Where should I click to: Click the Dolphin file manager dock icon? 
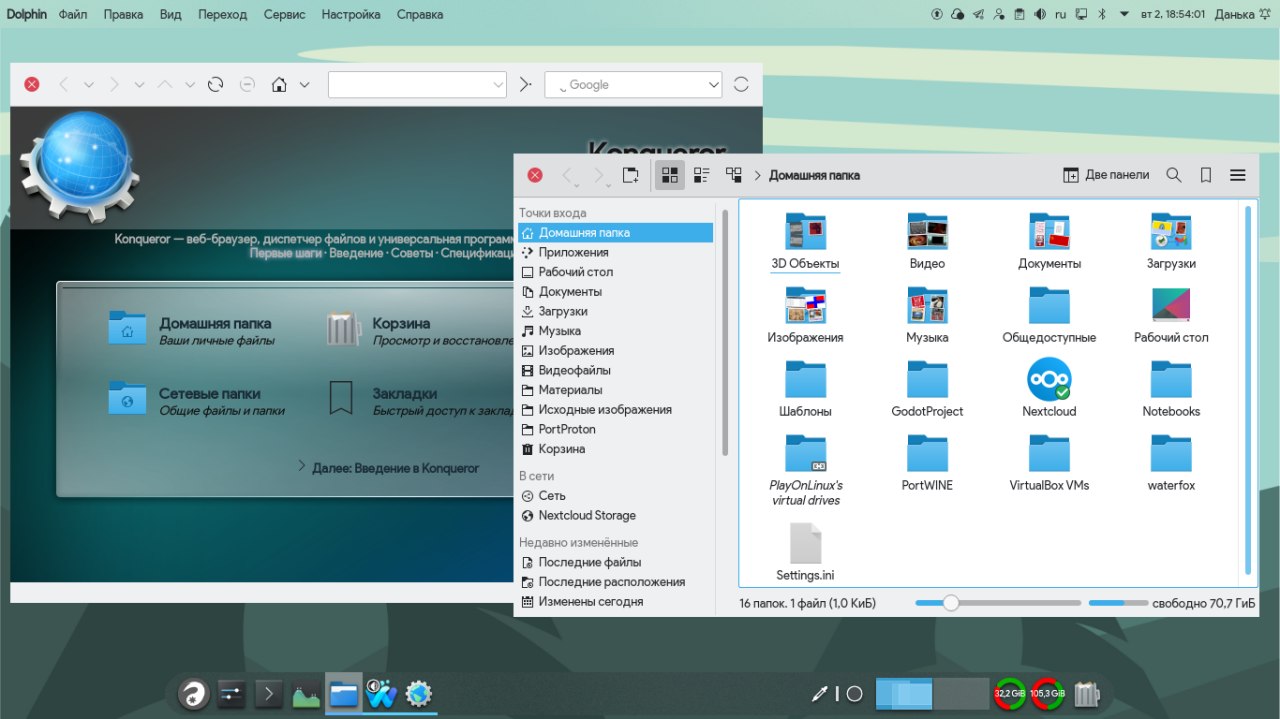click(x=343, y=693)
